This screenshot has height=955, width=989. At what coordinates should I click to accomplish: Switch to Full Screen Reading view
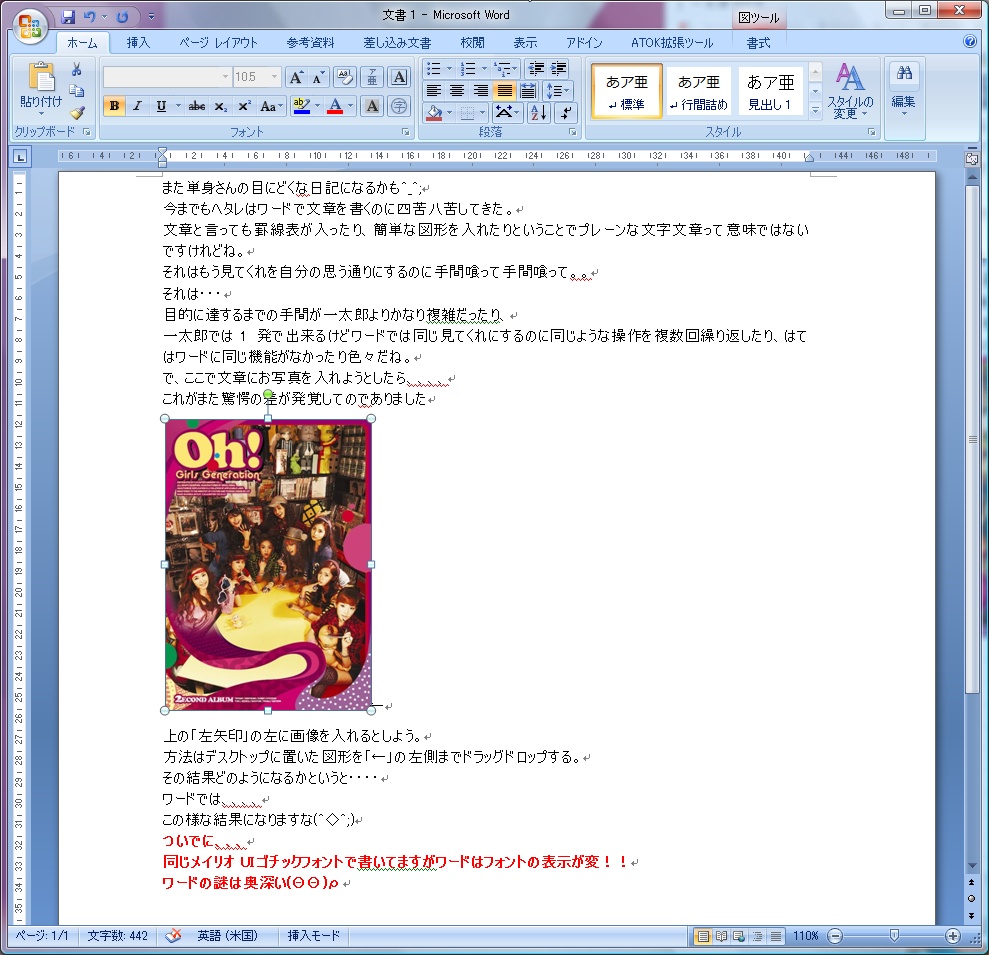pyautogui.click(x=722, y=937)
